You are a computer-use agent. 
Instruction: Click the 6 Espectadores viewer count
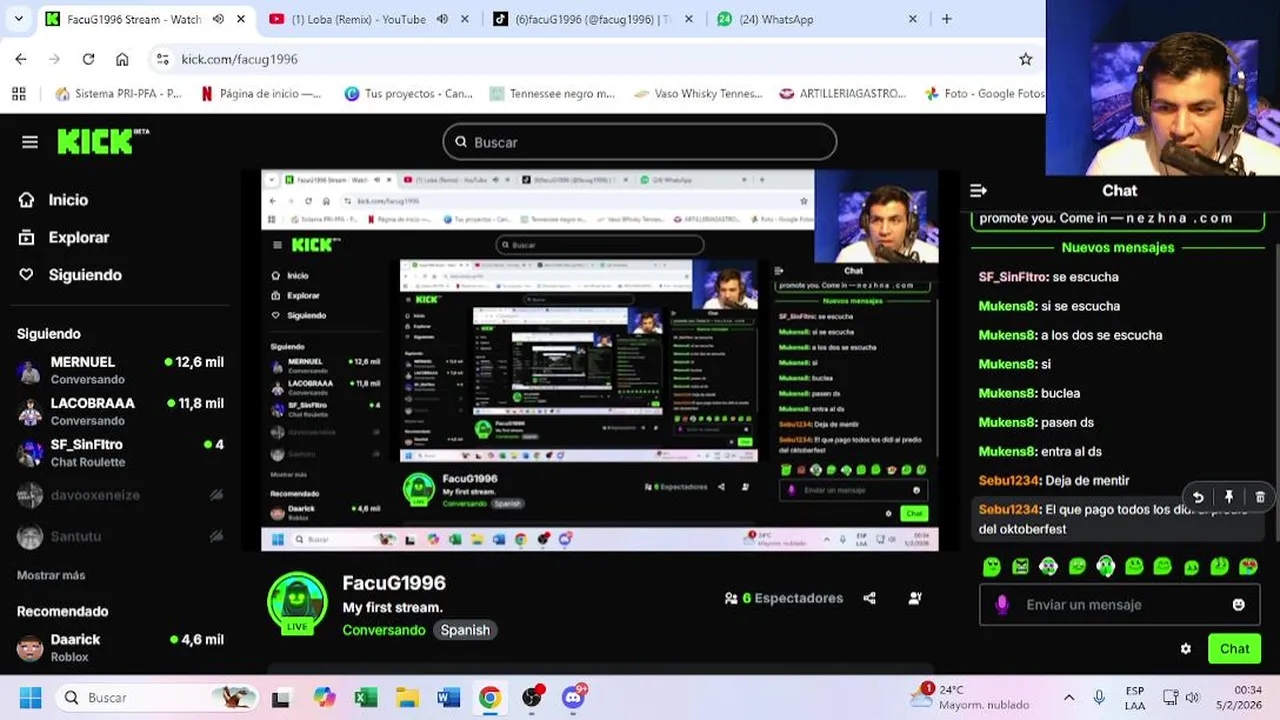click(x=784, y=598)
